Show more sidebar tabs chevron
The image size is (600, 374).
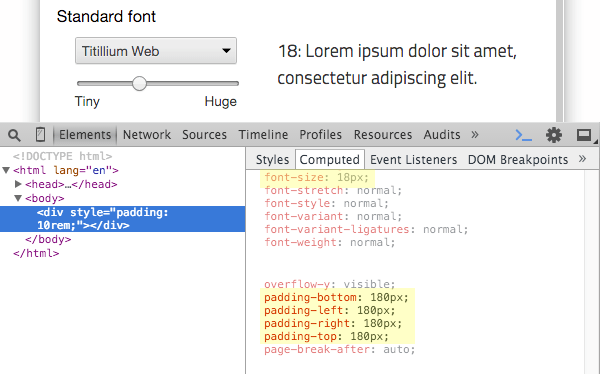[582, 158]
